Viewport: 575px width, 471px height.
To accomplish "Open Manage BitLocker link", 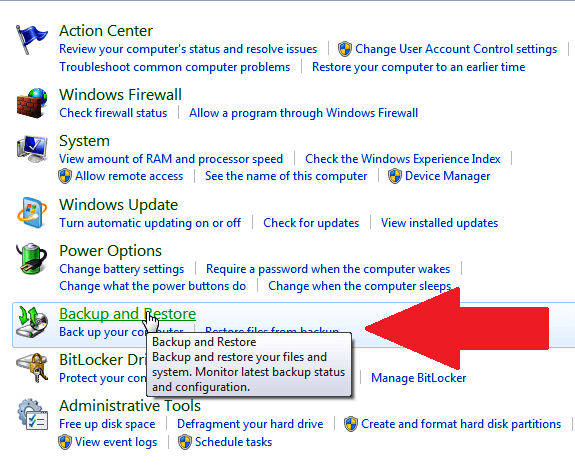I will click(x=418, y=378).
